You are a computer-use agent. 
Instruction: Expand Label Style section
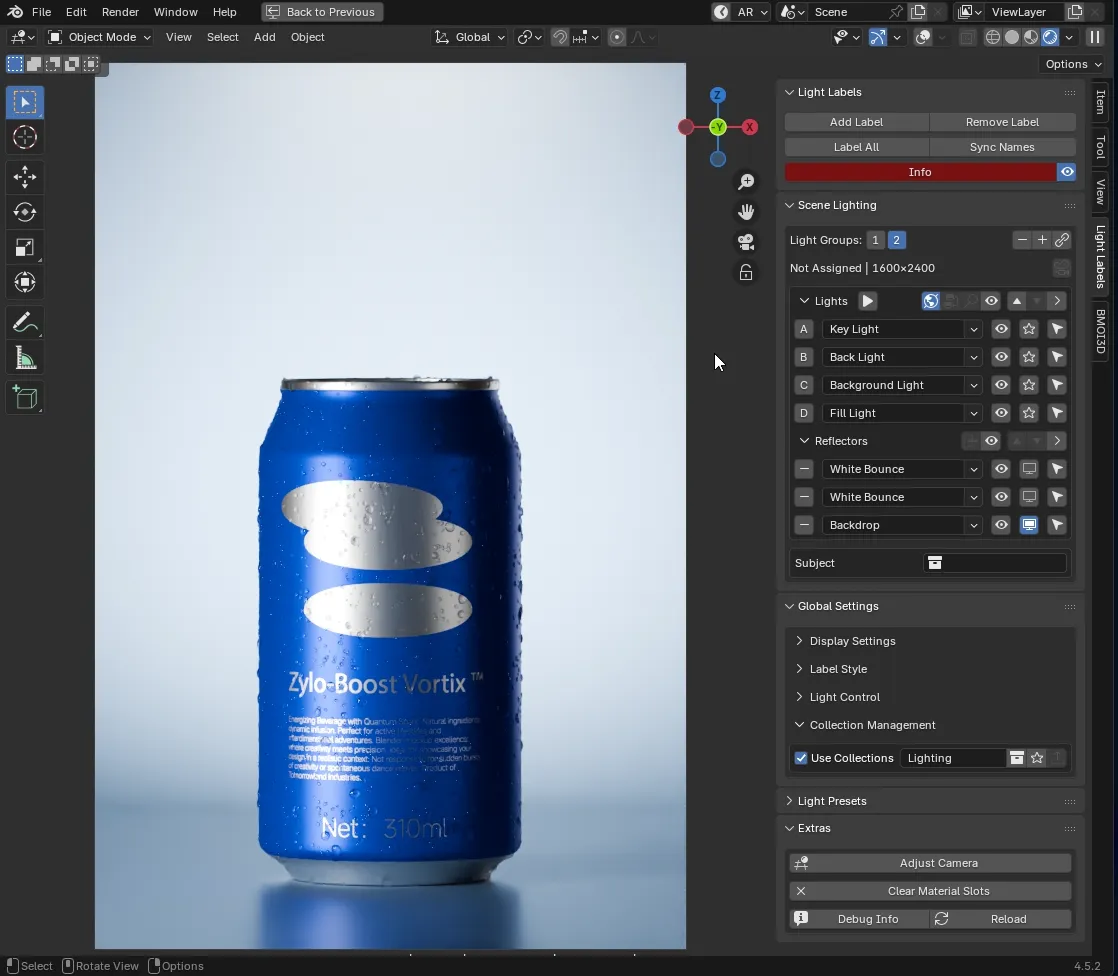coord(838,669)
